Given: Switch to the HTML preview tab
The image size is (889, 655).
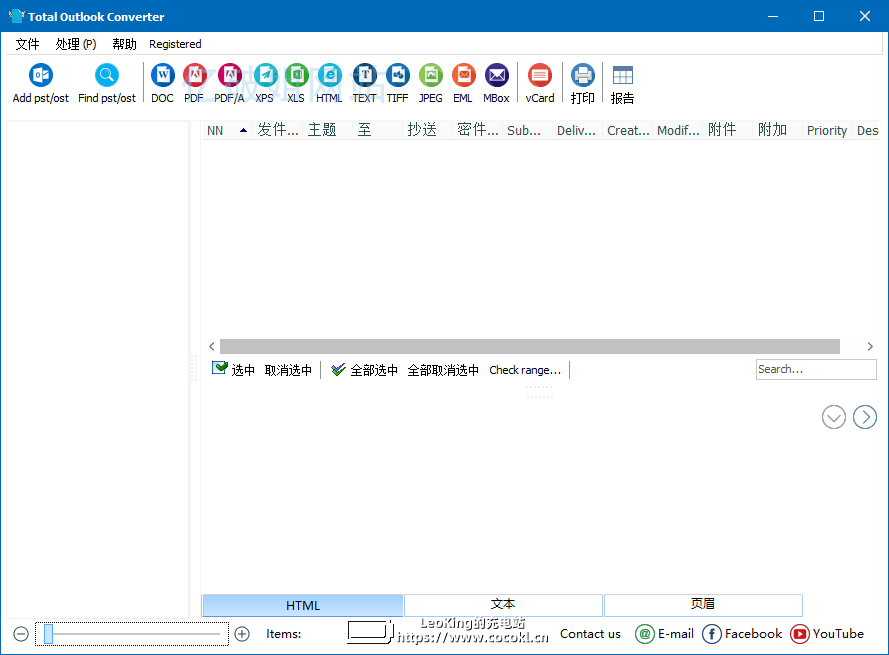Looking at the screenshot, I should click(x=303, y=606).
